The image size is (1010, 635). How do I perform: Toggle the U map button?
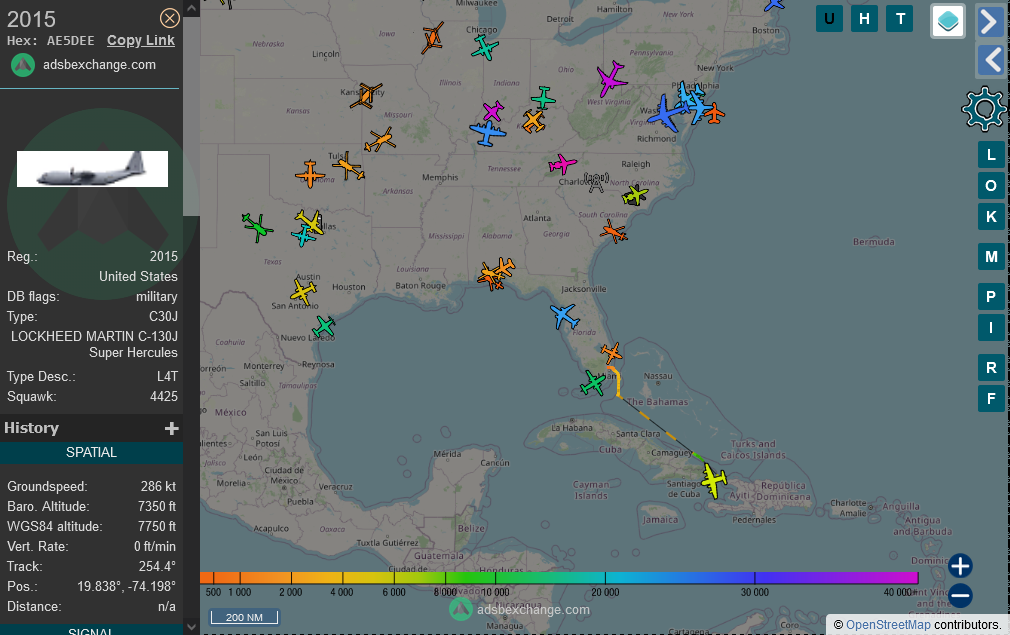click(829, 19)
